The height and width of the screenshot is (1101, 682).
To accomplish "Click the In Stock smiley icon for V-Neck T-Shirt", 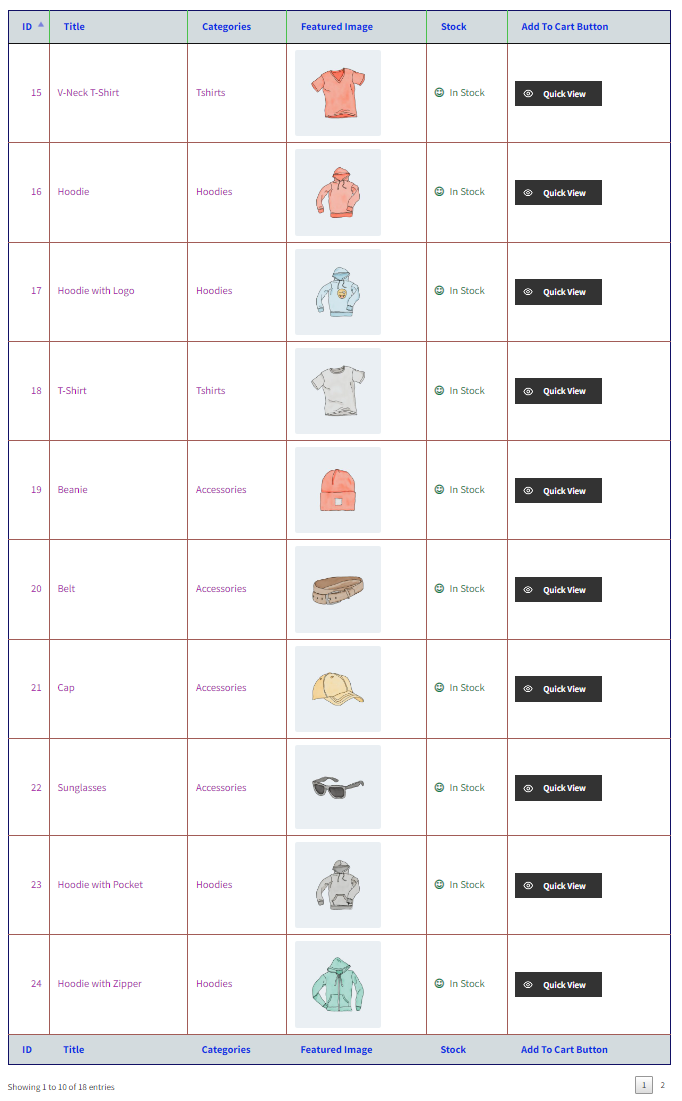I will (x=440, y=93).
